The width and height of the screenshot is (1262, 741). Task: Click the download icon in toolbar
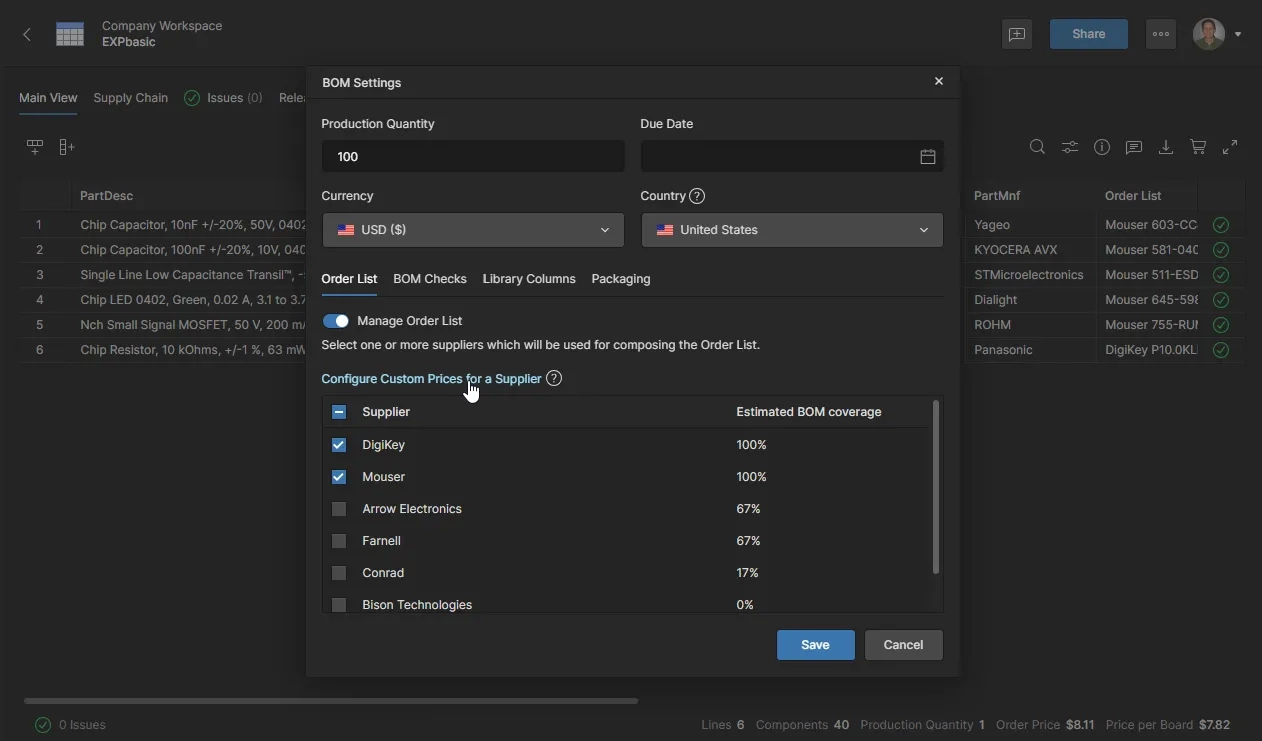1166,147
